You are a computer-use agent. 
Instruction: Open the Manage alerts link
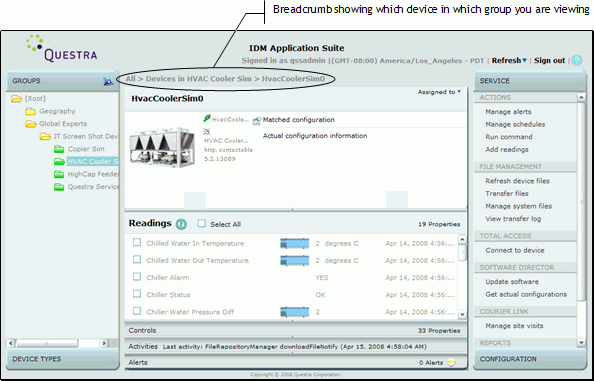click(x=508, y=112)
